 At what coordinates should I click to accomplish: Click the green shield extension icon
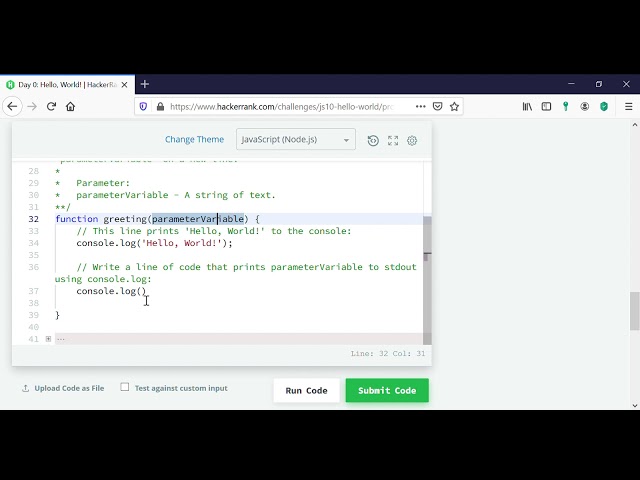click(x=604, y=107)
